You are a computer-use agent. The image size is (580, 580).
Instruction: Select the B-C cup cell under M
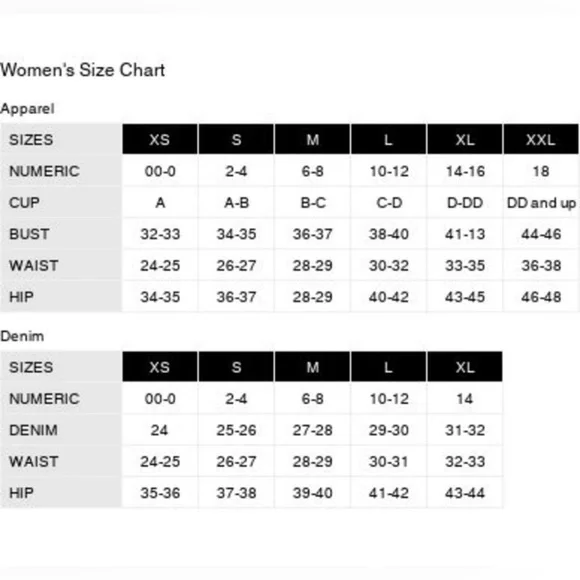[x=313, y=203]
